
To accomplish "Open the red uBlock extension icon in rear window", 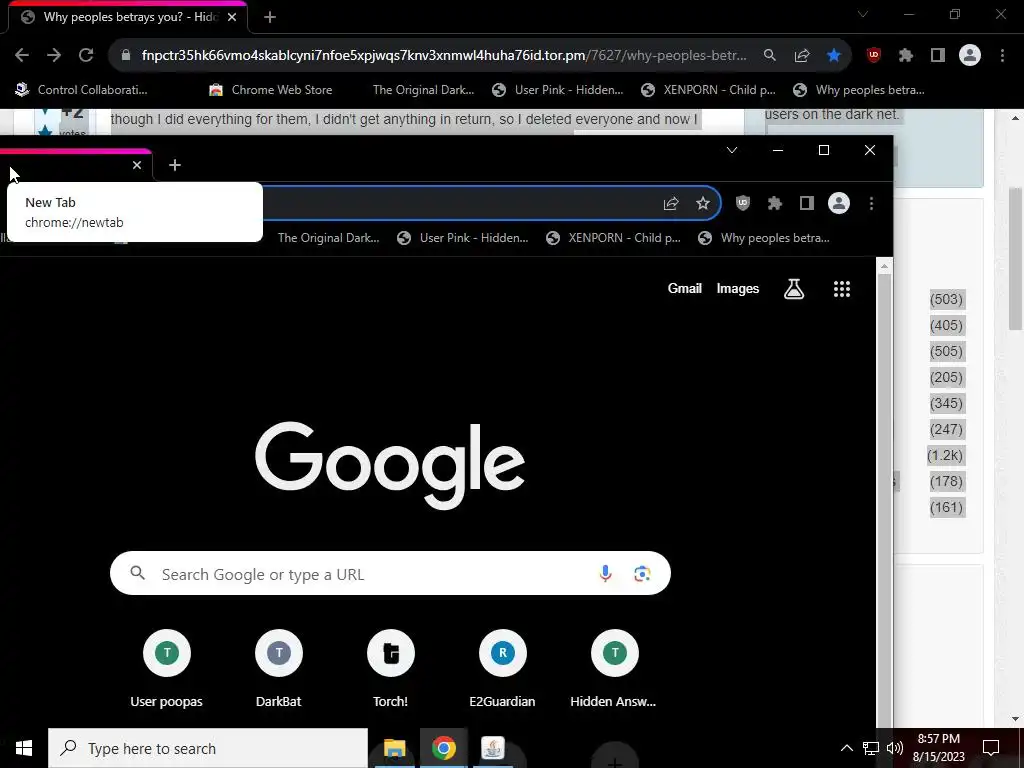I will [873, 56].
